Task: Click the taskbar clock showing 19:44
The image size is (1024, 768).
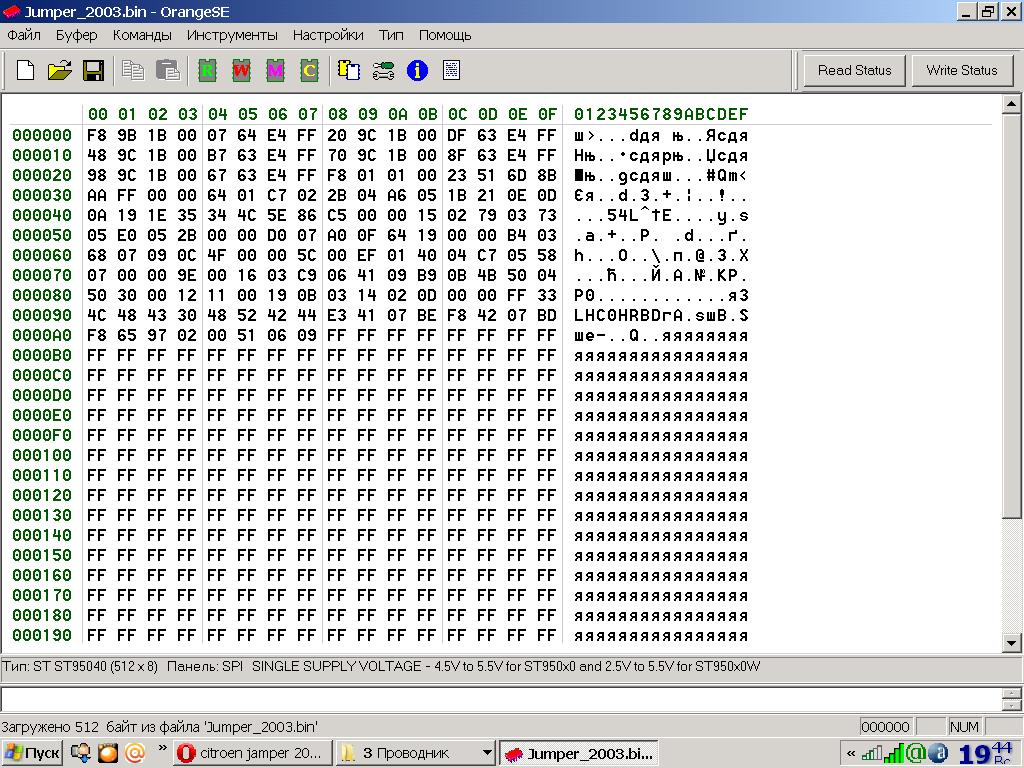Action: pos(987,754)
